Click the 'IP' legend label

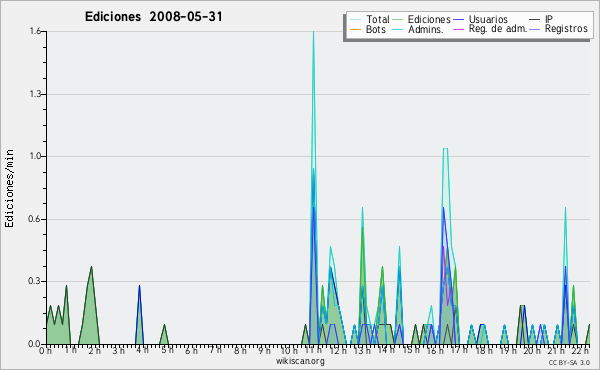pyautogui.click(x=549, y=19)
